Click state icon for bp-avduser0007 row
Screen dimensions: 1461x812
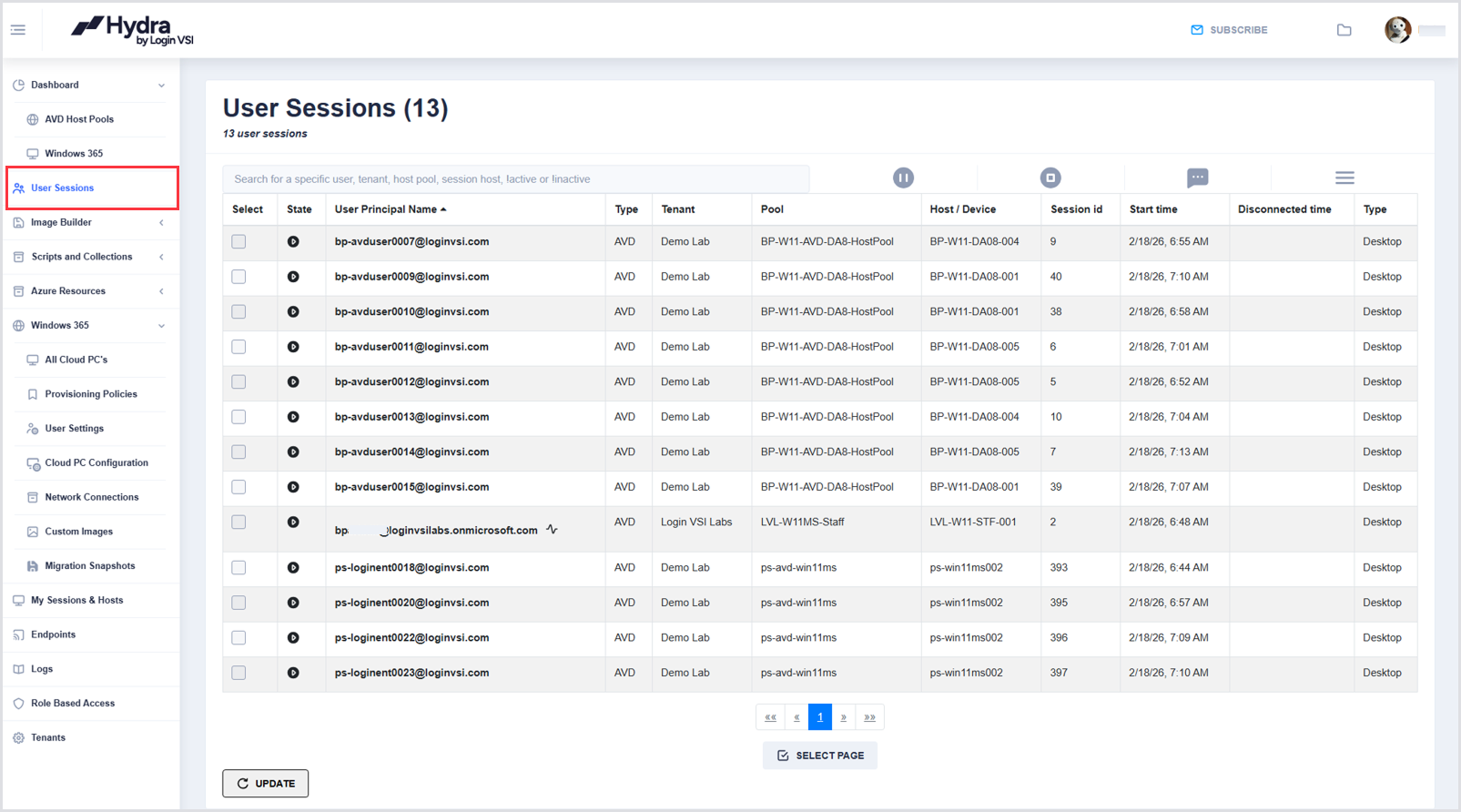pos(293,242)
